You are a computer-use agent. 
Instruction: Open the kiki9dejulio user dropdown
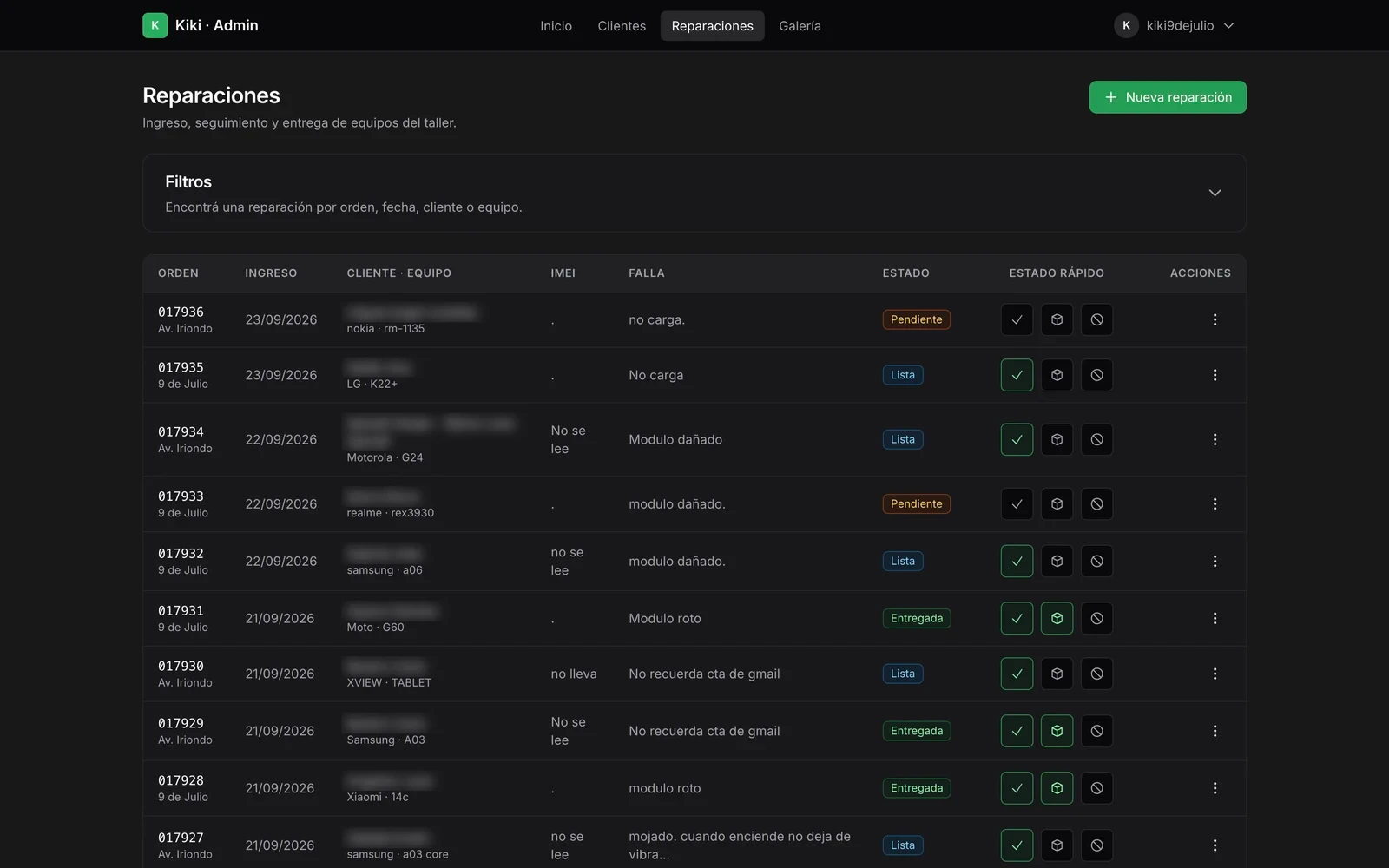click(x=1175, y=25)
